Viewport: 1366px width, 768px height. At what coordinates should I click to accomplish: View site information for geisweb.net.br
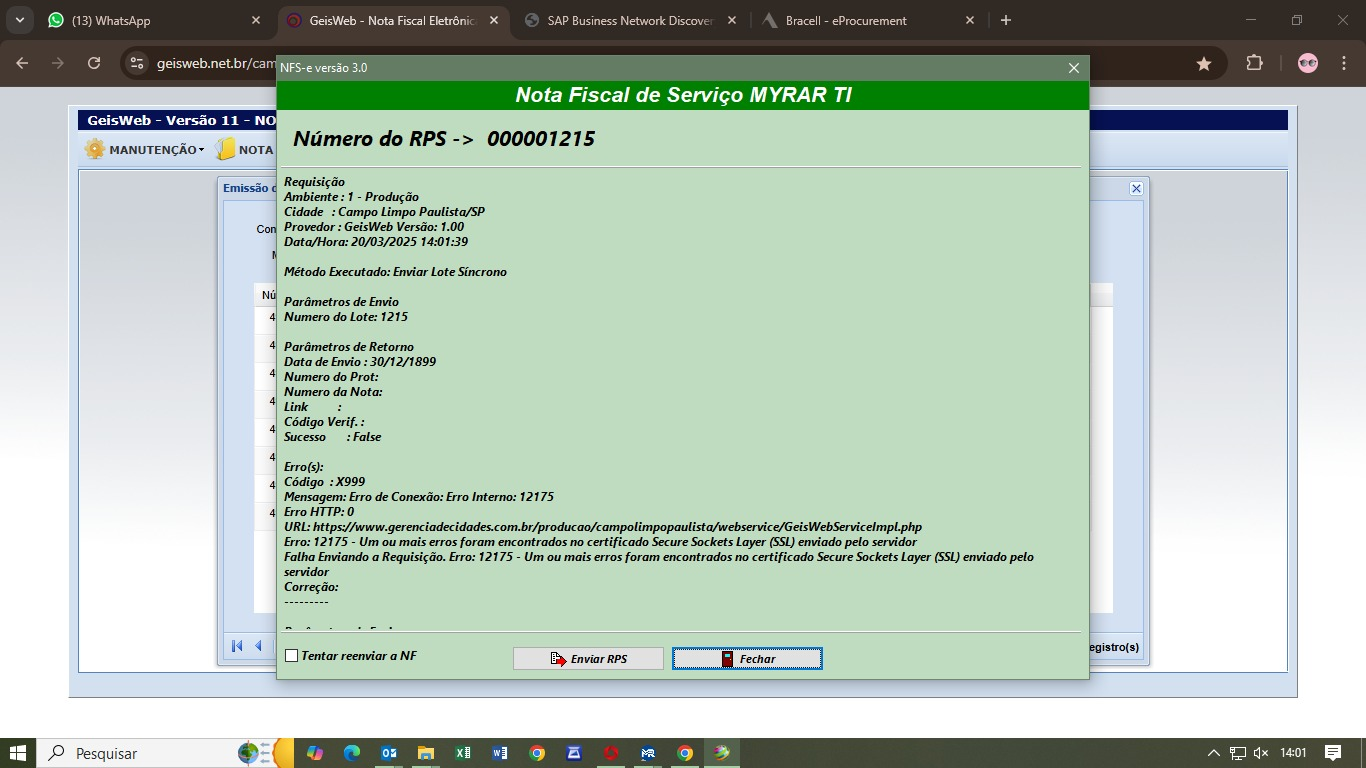click(137, 63)
